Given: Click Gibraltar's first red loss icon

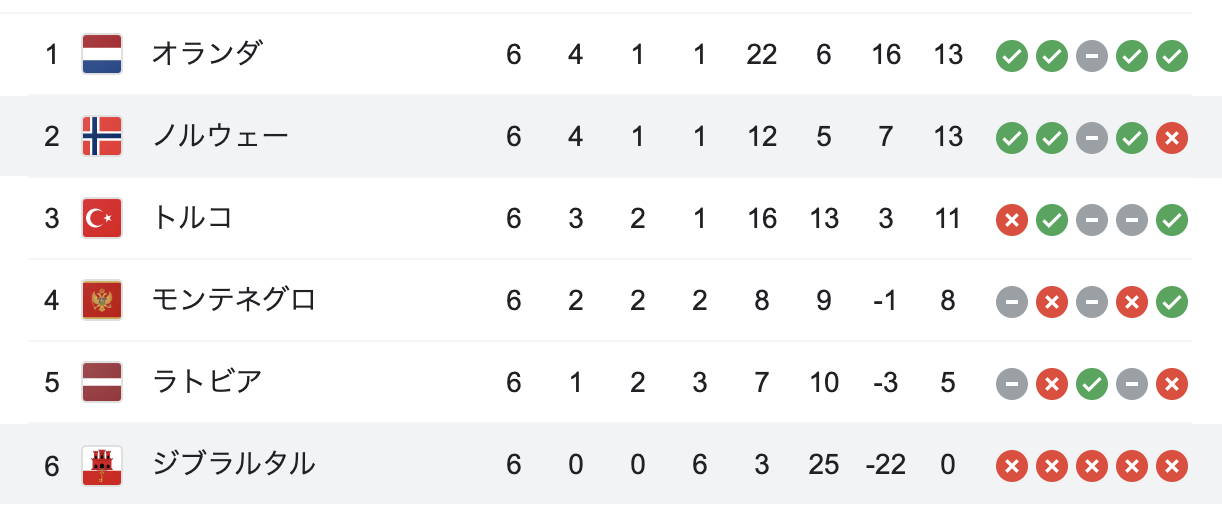Looking at the screenshot, I should coord(1012,465).
